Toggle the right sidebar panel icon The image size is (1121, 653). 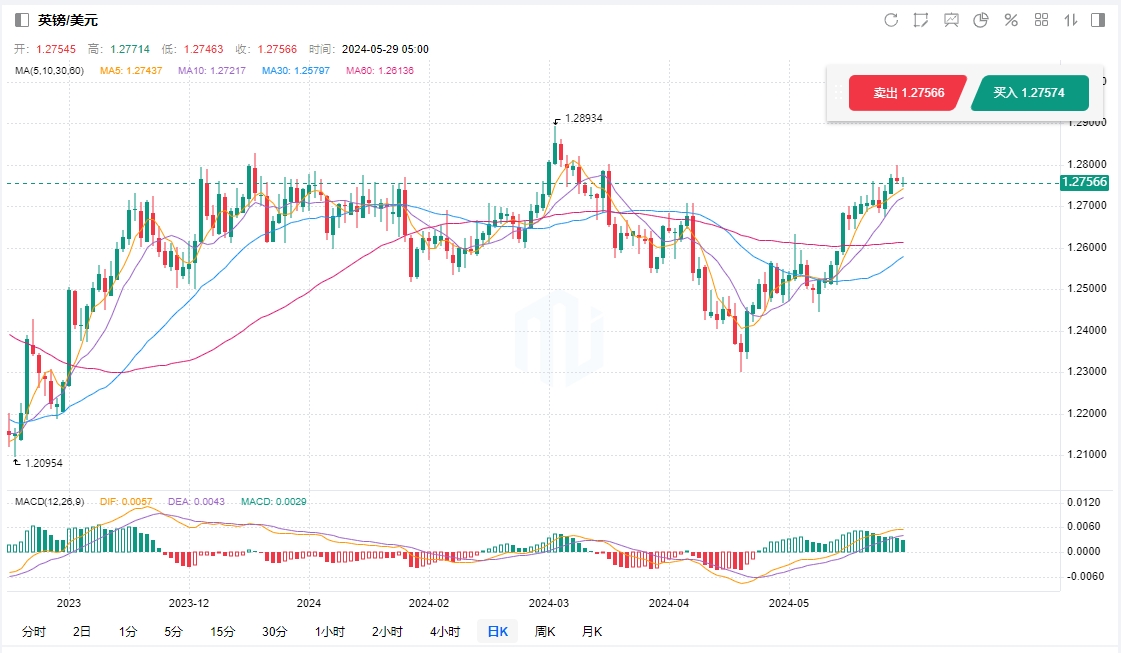coord(1098,20)
